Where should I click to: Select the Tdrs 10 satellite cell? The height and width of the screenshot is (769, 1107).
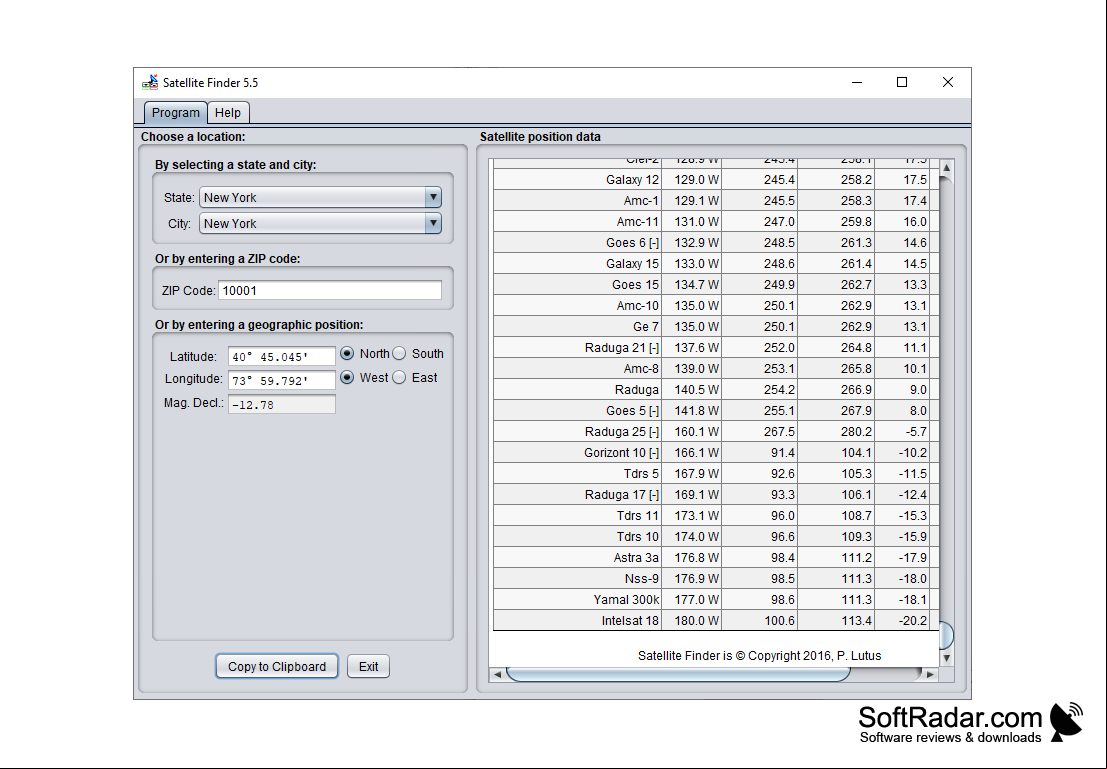578,537
